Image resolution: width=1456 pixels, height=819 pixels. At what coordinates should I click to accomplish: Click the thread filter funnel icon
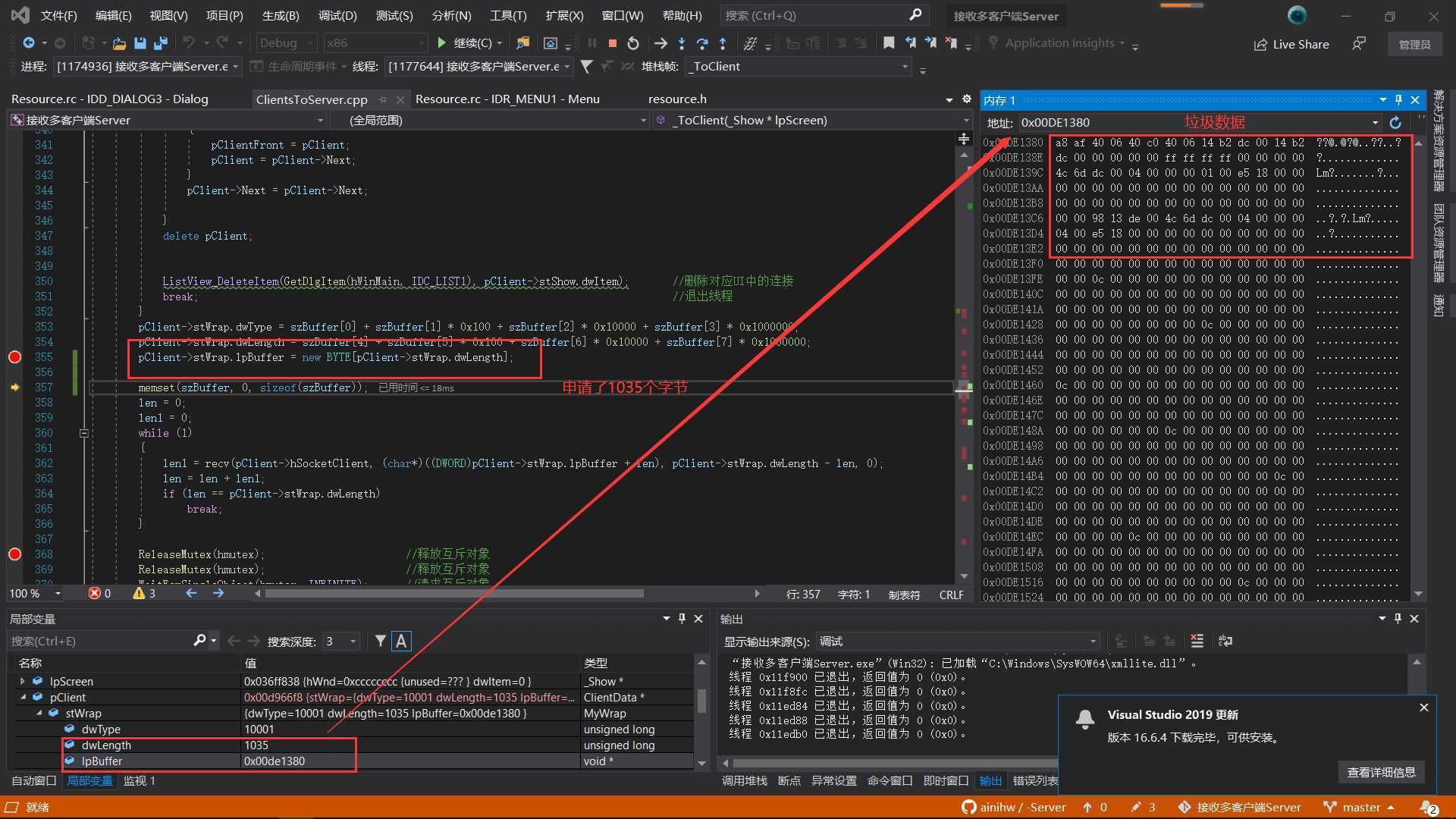[586, 67]
